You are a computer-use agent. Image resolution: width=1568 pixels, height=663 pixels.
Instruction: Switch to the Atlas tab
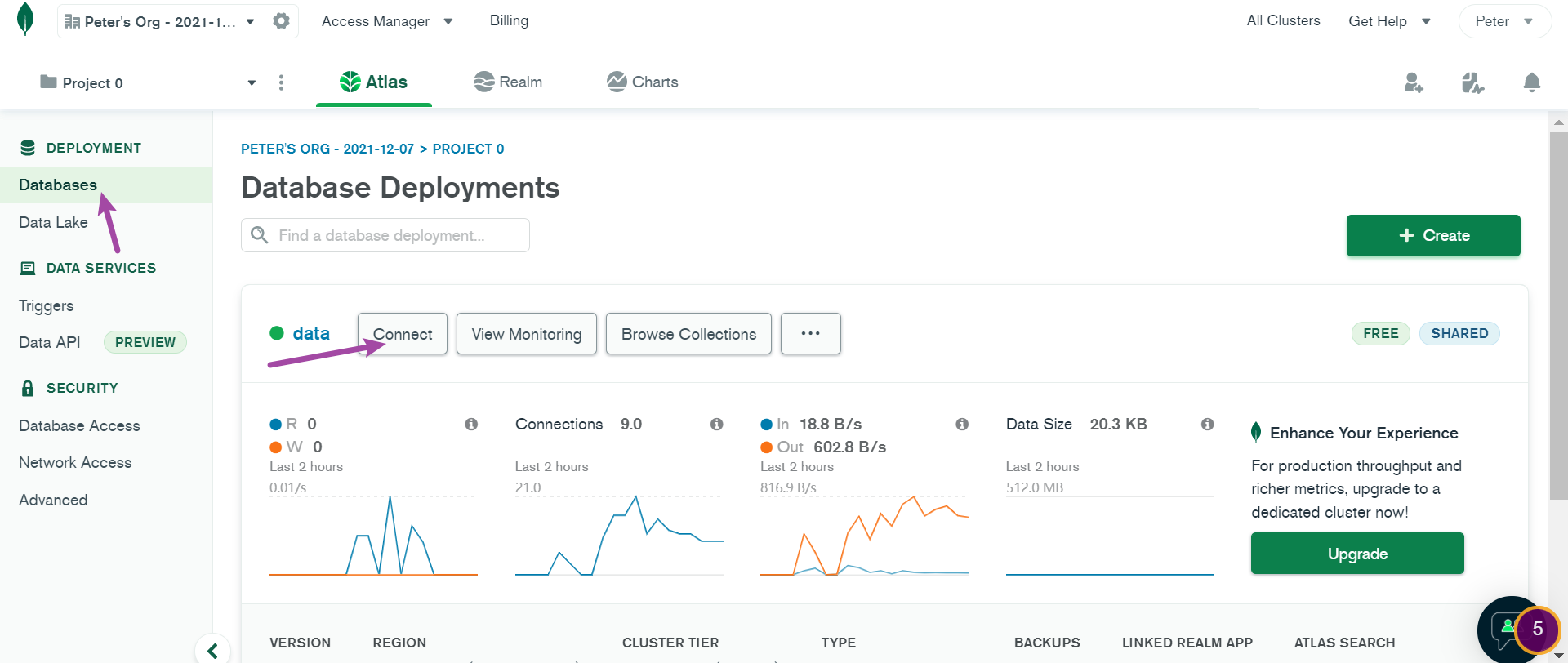tap(374, 82)
